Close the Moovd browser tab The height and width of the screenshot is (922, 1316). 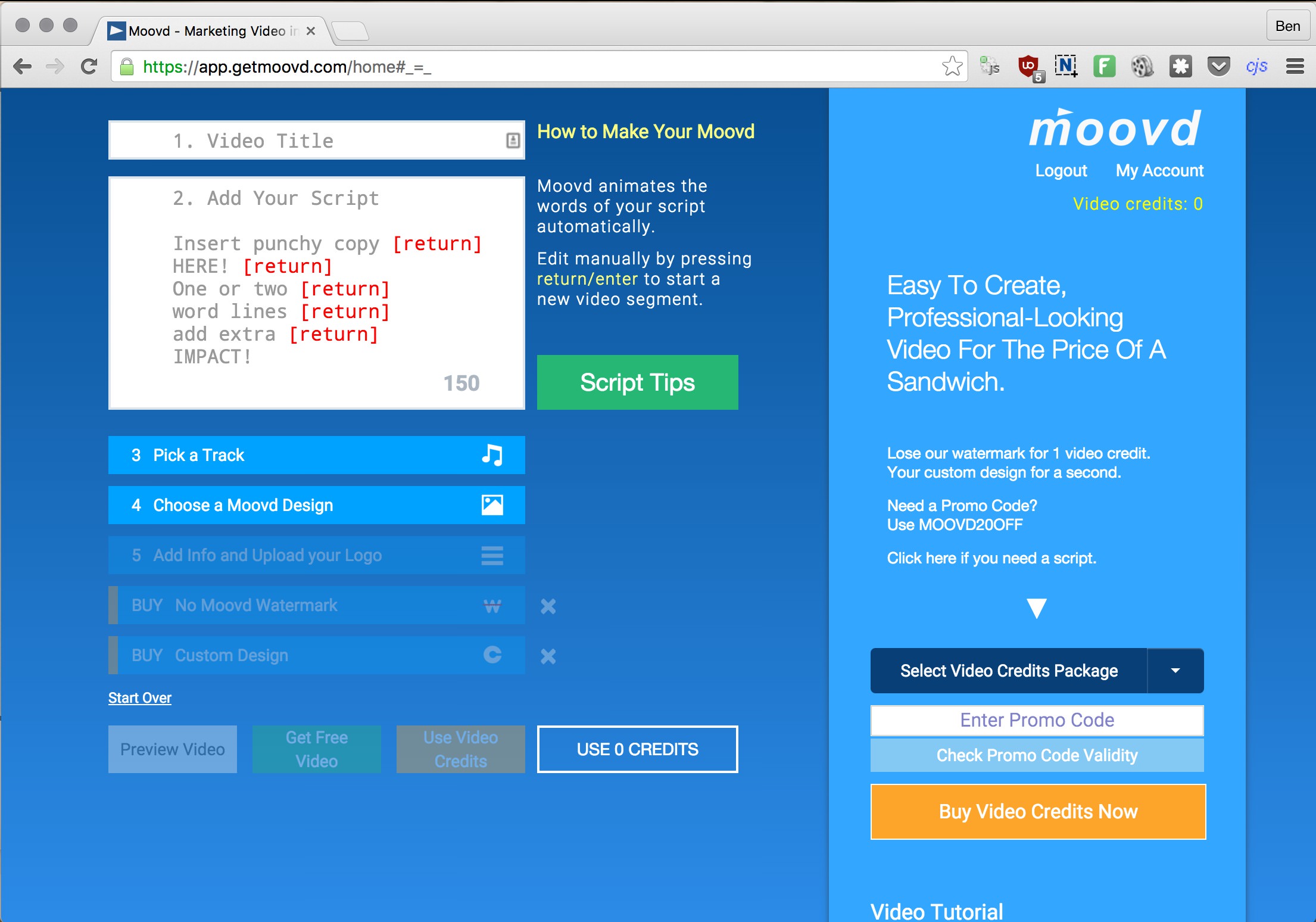[310, 31]
